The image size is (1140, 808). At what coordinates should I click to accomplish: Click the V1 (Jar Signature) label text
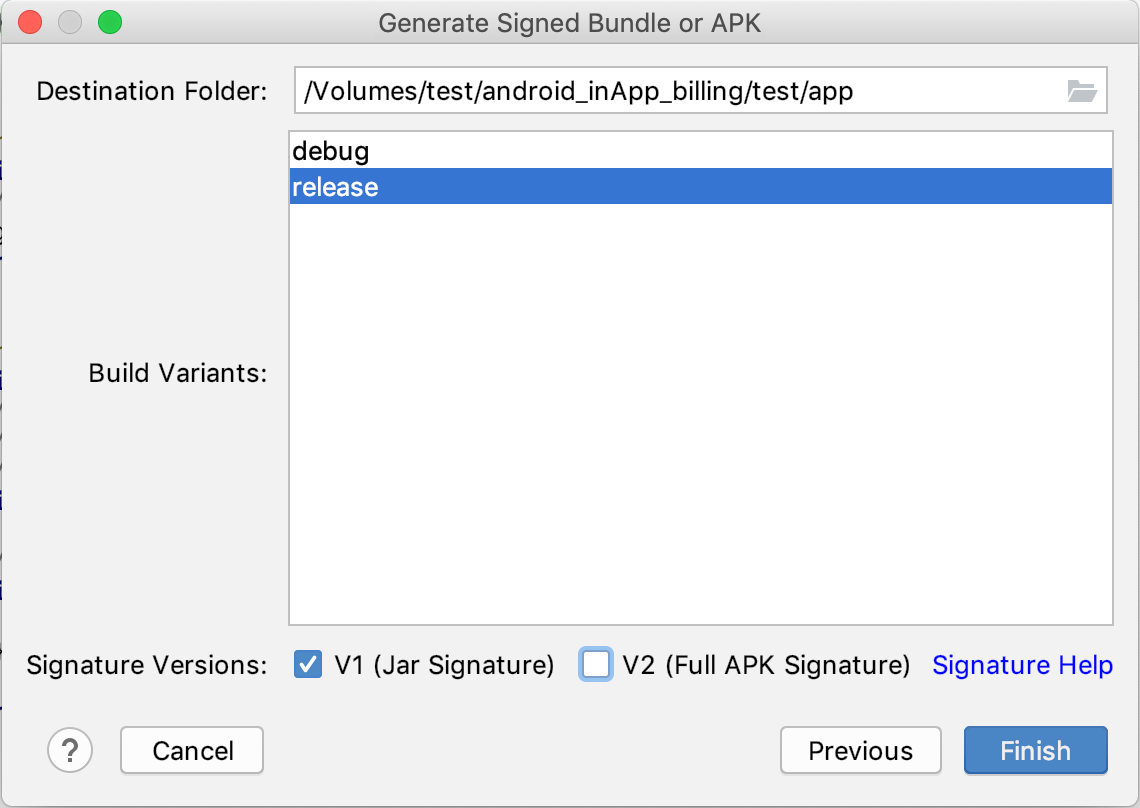[444, 665]
